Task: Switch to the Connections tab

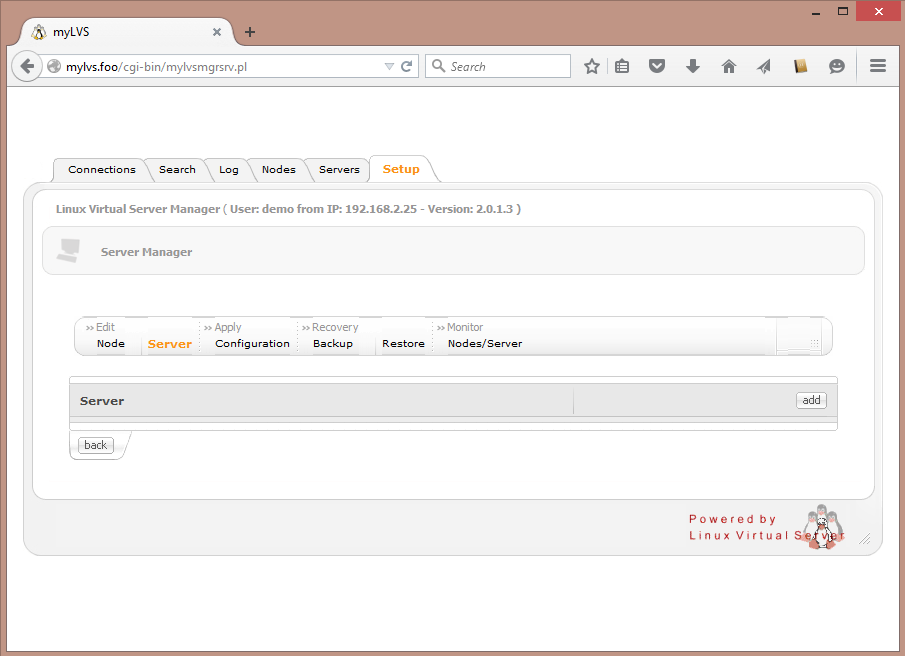Action: tap(101, 170)
